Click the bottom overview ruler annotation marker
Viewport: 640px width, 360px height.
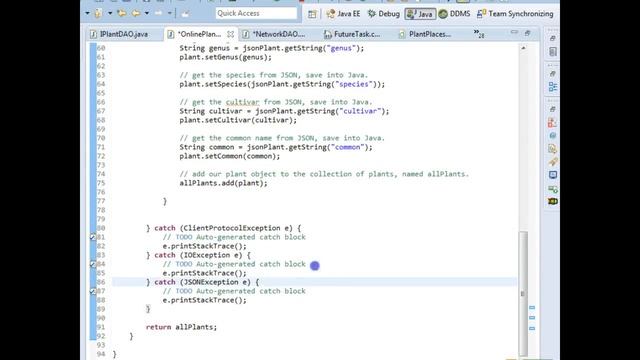[x=532, y=328]
